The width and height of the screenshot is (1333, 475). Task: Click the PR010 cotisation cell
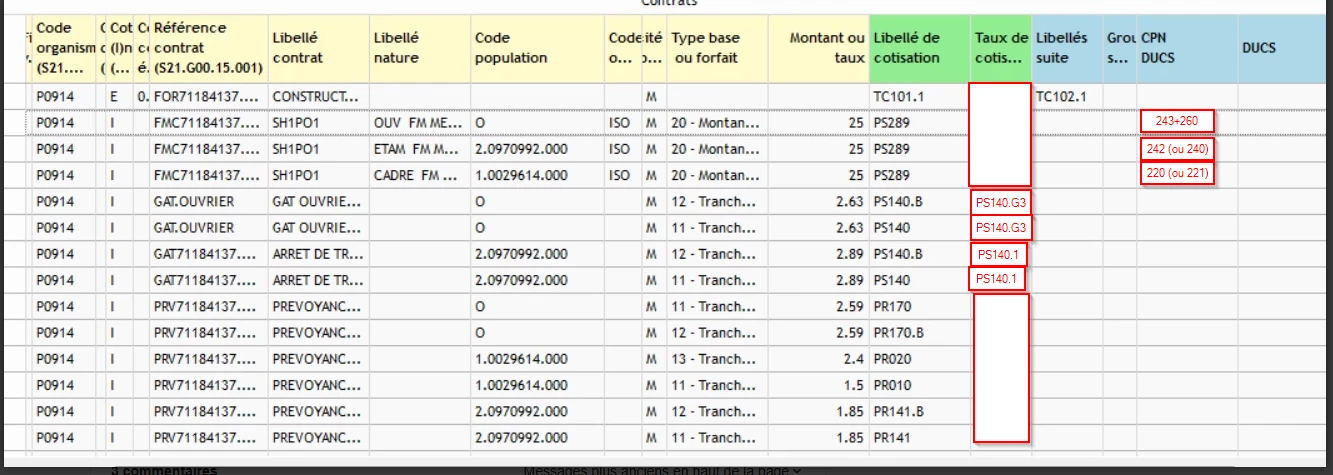[x=920, y=385]
